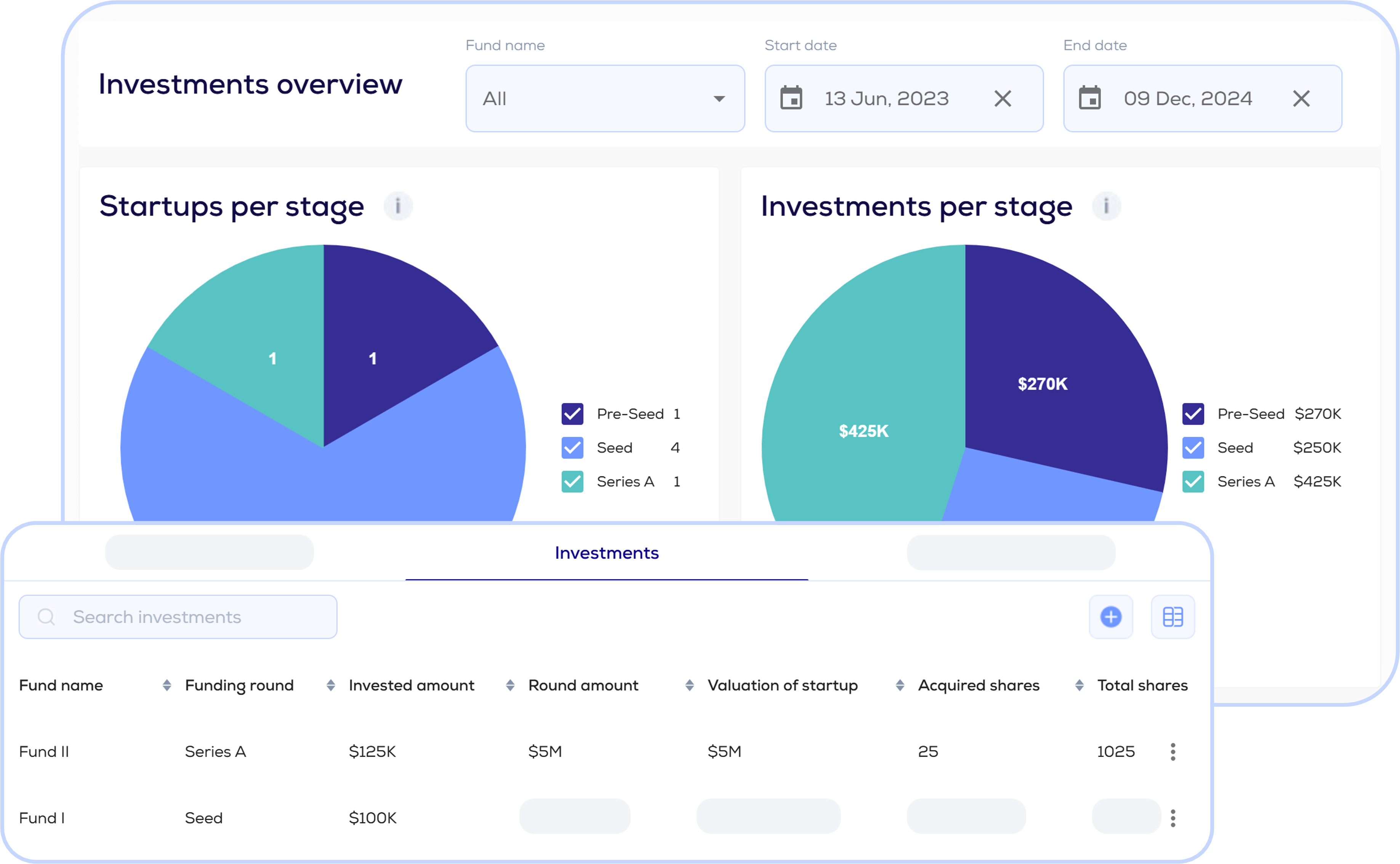Image resolution: width=1400 pixels, height=864 pixels.
Task: Open the table columns layout button
Action: coord(1173,616)
